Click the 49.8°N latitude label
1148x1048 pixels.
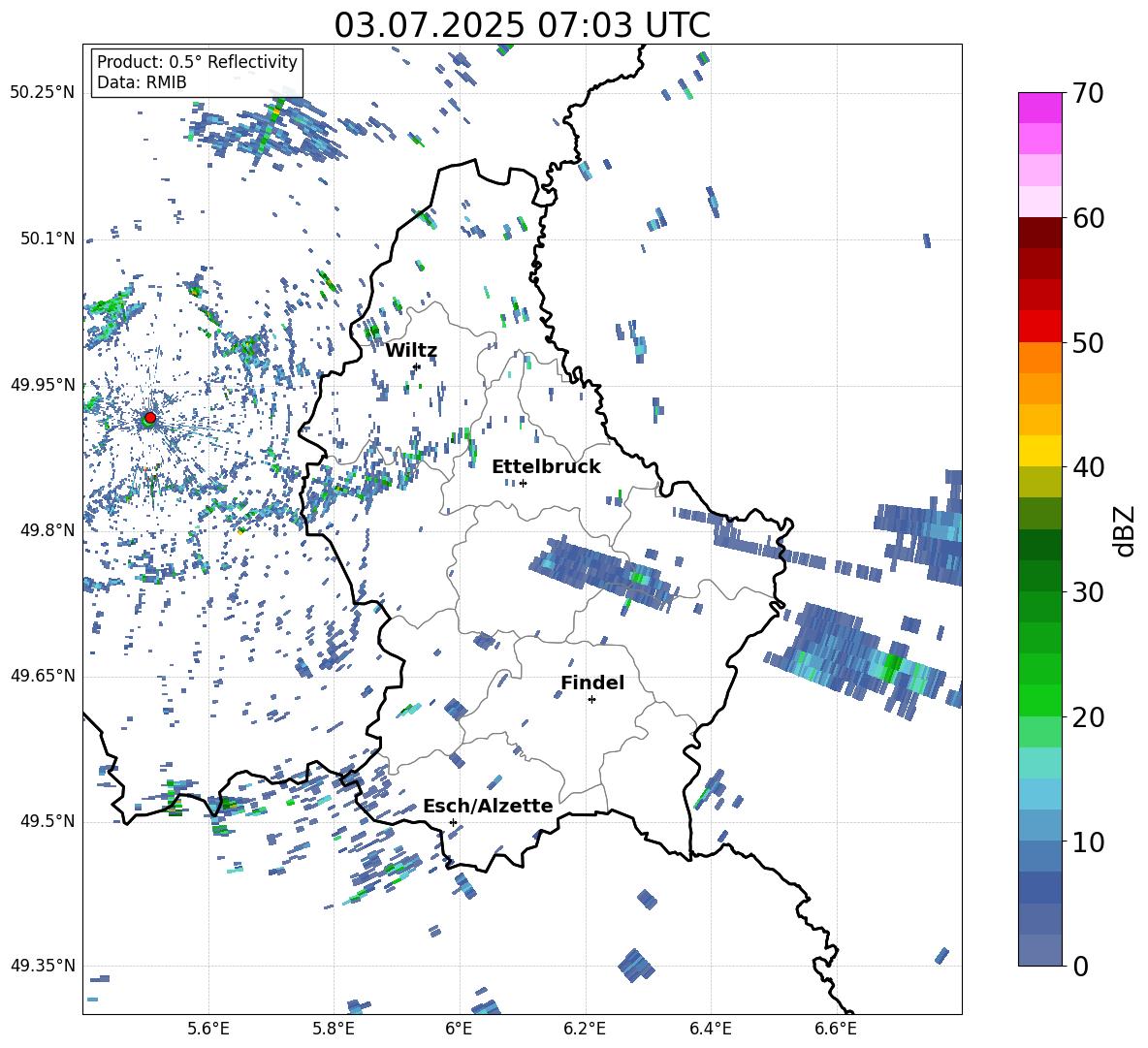coord(47,530)
